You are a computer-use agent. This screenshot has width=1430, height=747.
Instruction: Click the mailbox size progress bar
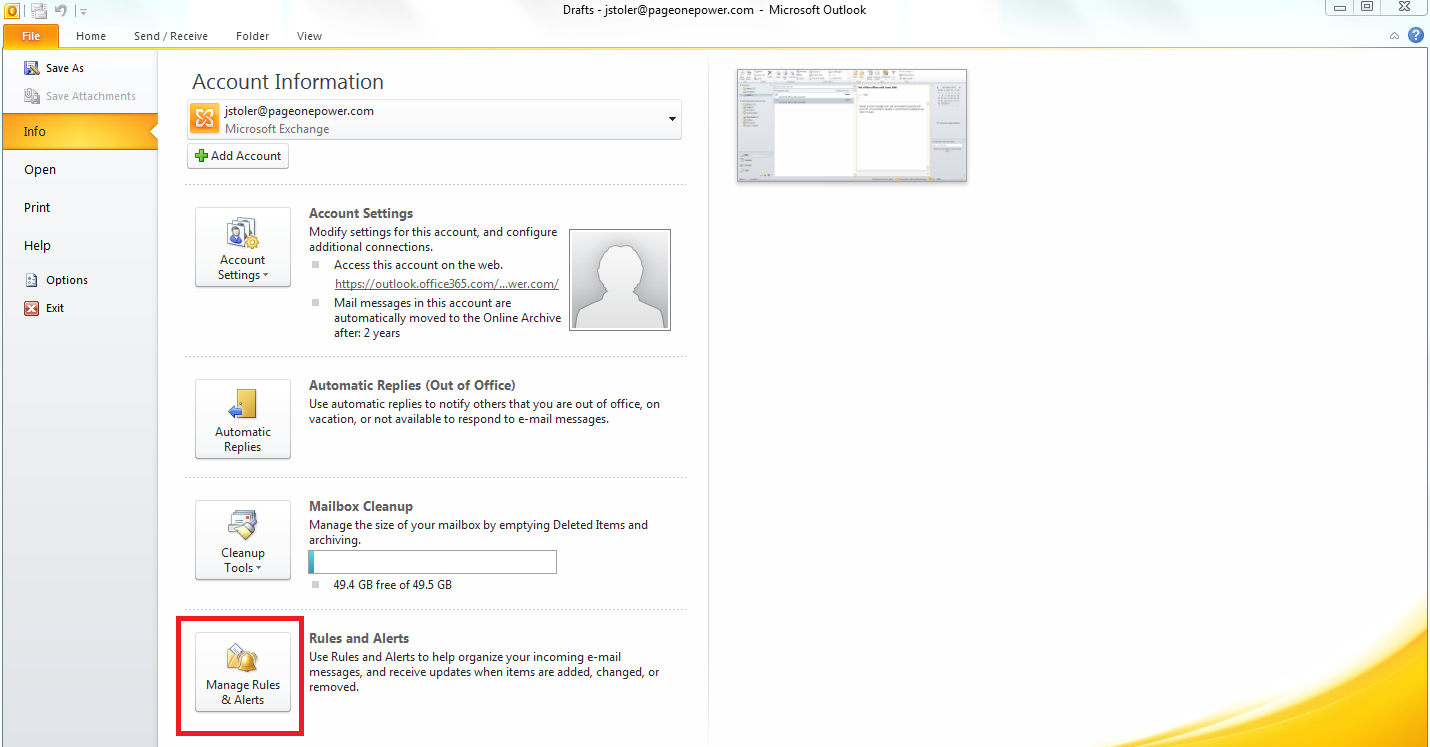point(433,562)
